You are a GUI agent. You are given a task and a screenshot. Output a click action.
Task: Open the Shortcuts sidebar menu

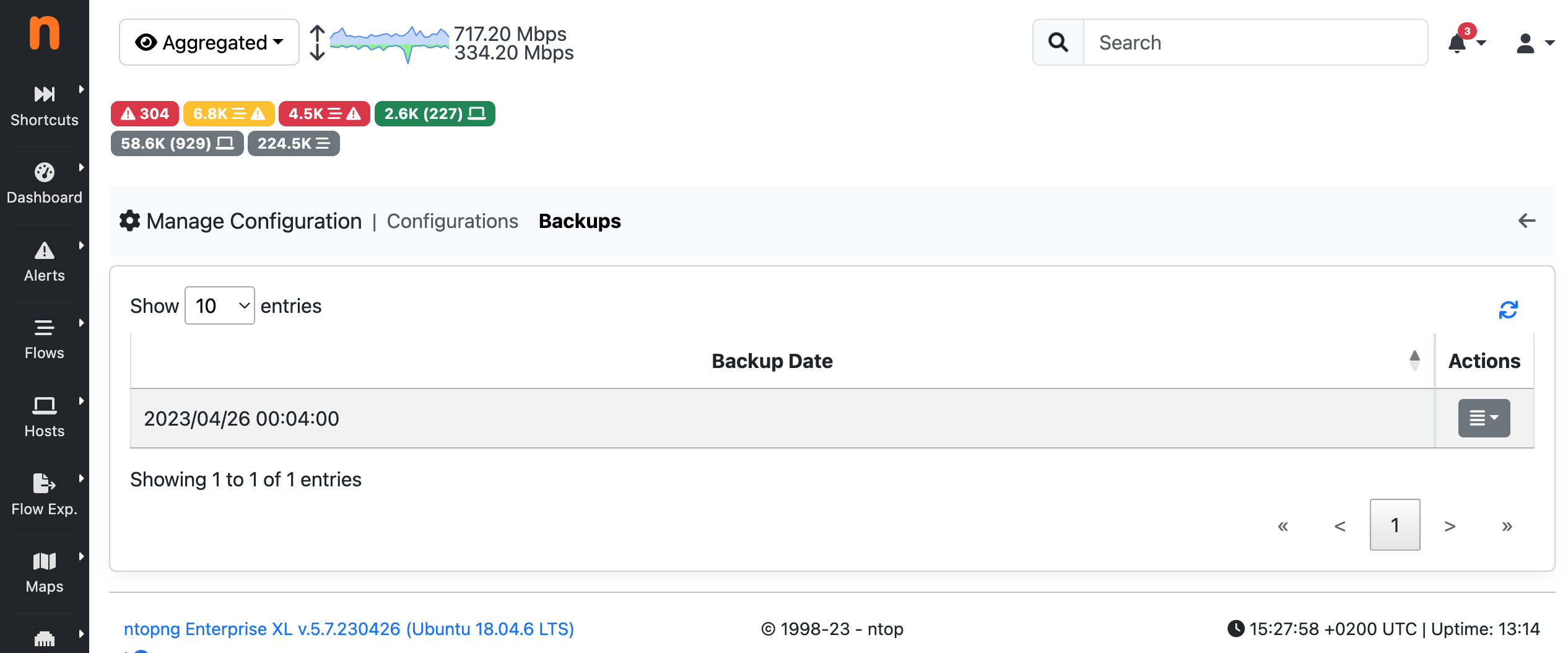[x=45, y=106]
